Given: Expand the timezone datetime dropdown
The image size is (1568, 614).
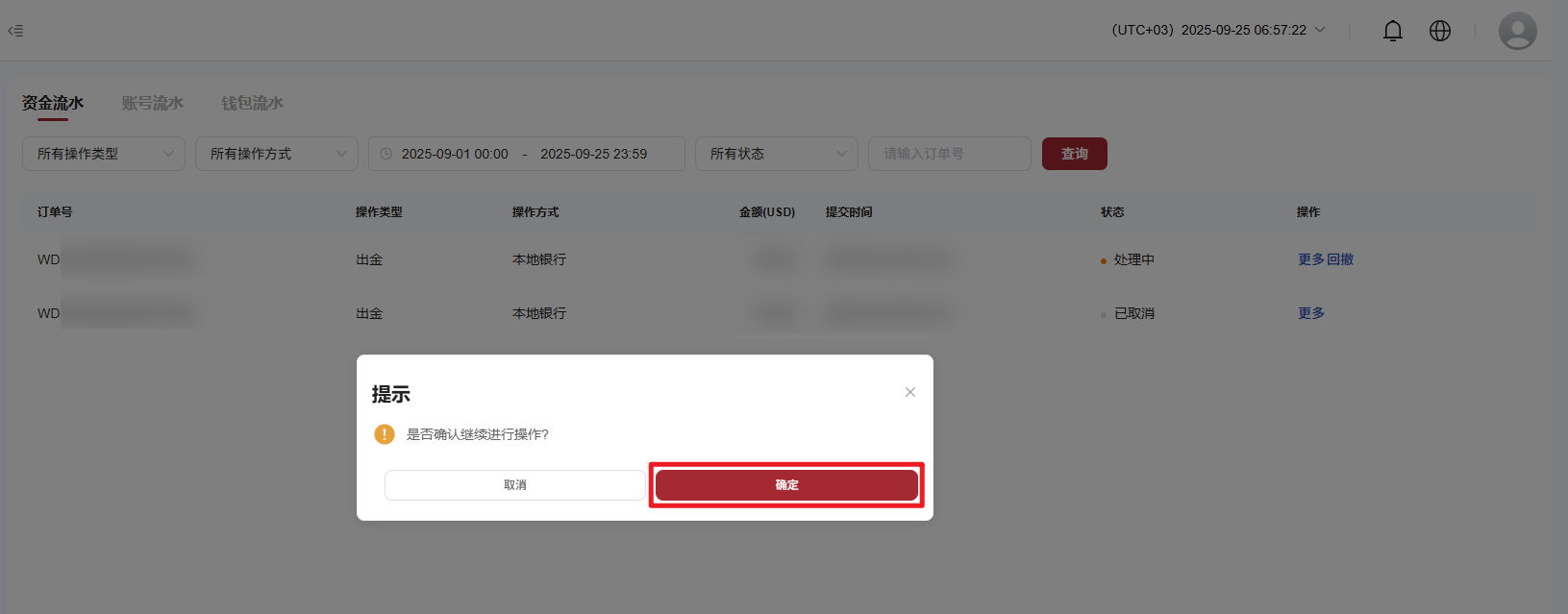Looking at the screenshot, I should pos(1218,30).
